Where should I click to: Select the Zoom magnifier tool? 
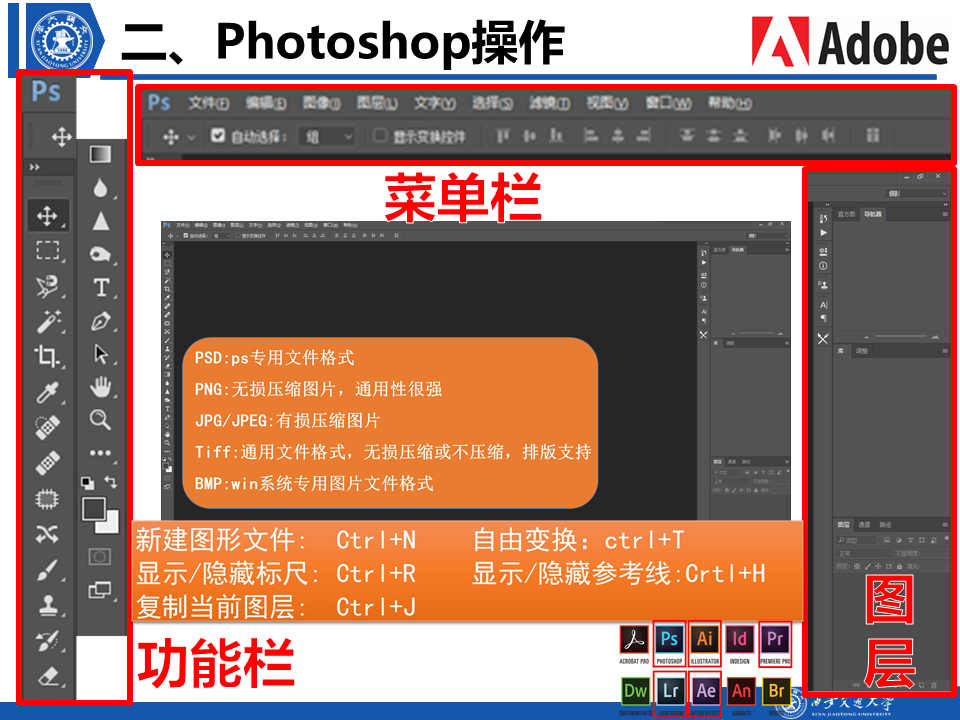(101, 419)
